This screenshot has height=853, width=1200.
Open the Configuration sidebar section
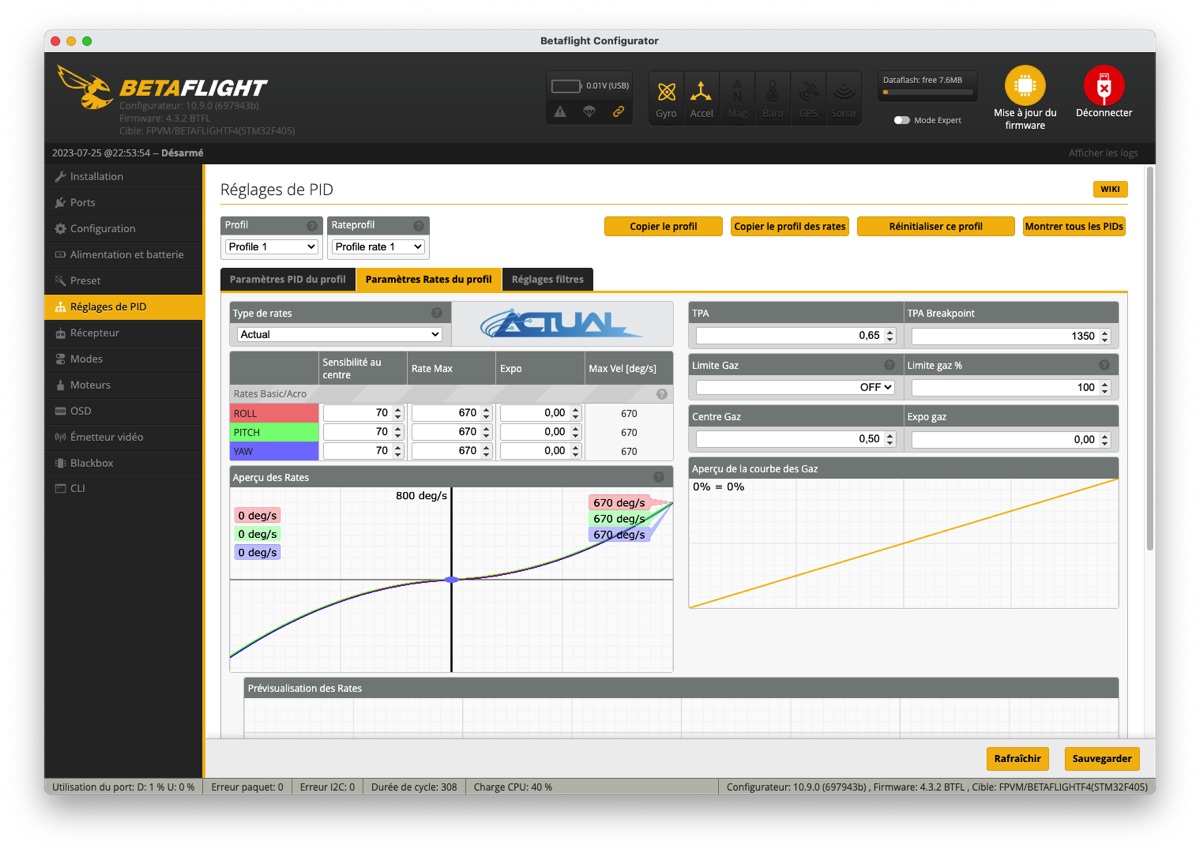coord(123,229)
